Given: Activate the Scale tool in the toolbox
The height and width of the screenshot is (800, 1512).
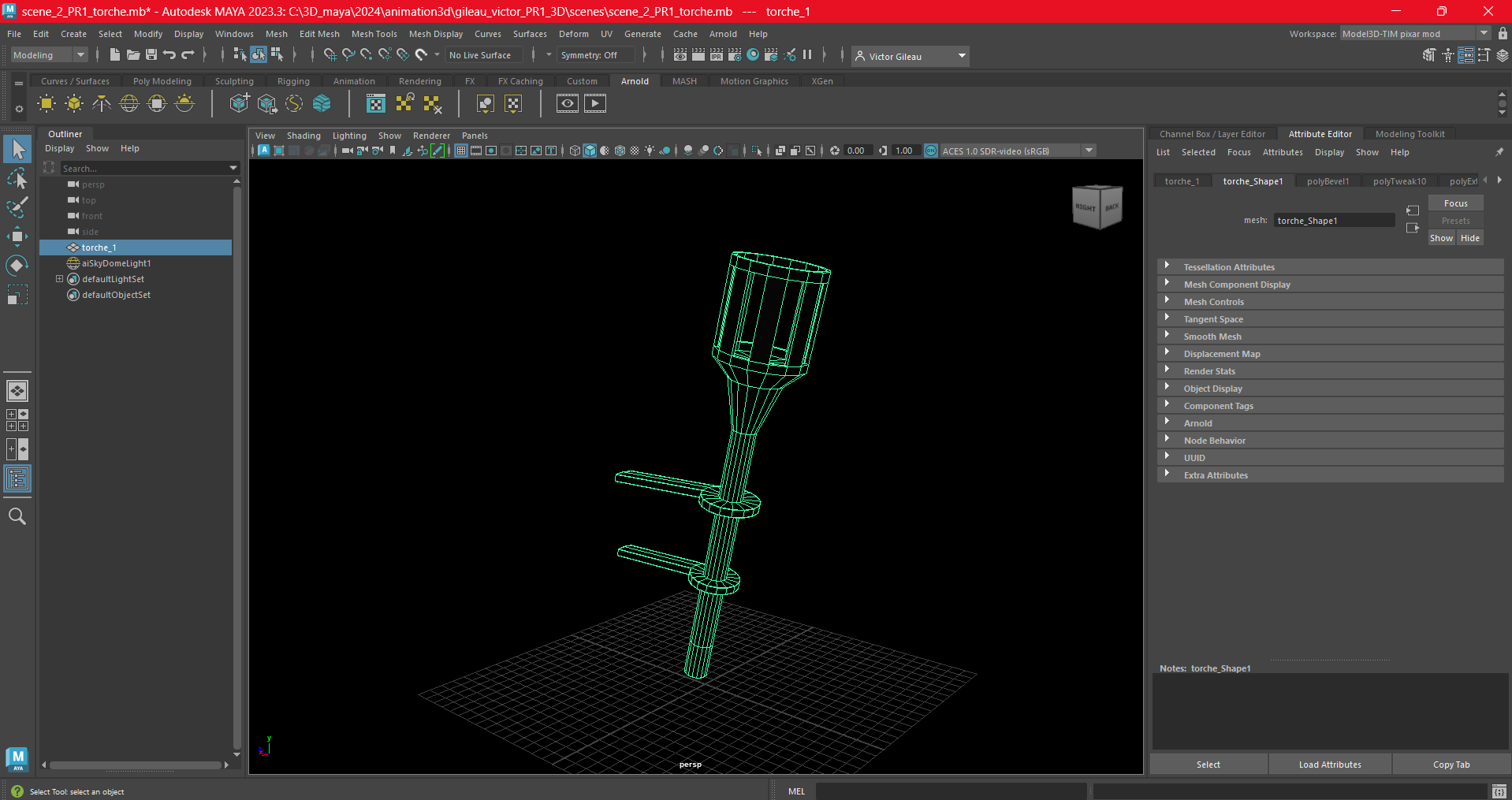Looking at the screenshot, I should pyautogui.click(x=17, y=295).
